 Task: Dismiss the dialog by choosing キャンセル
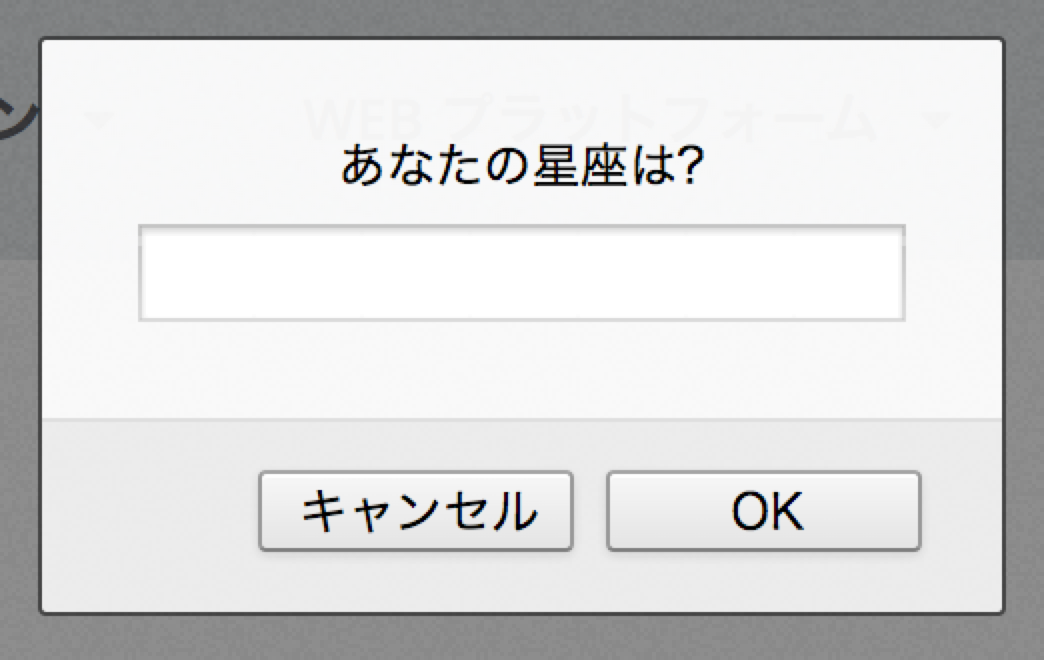coord(415,509)
